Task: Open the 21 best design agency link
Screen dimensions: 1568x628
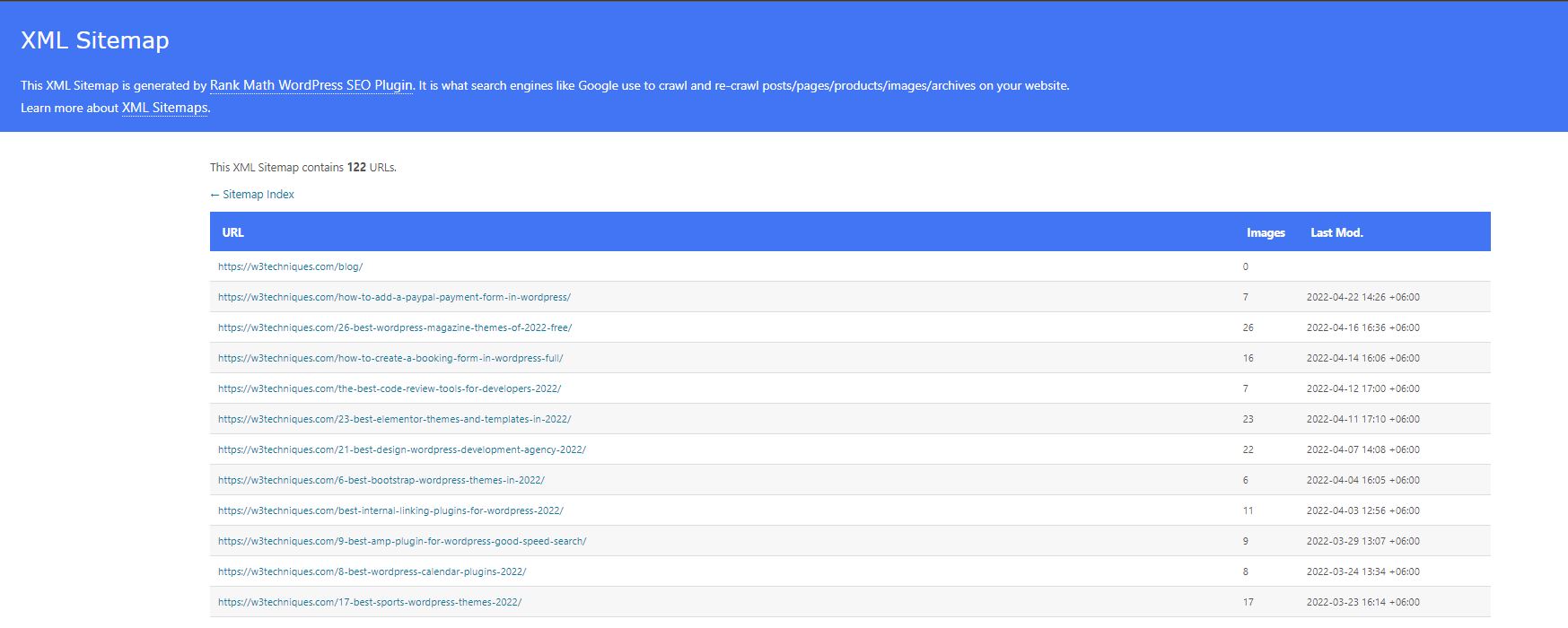Action: tap(401, 449)
